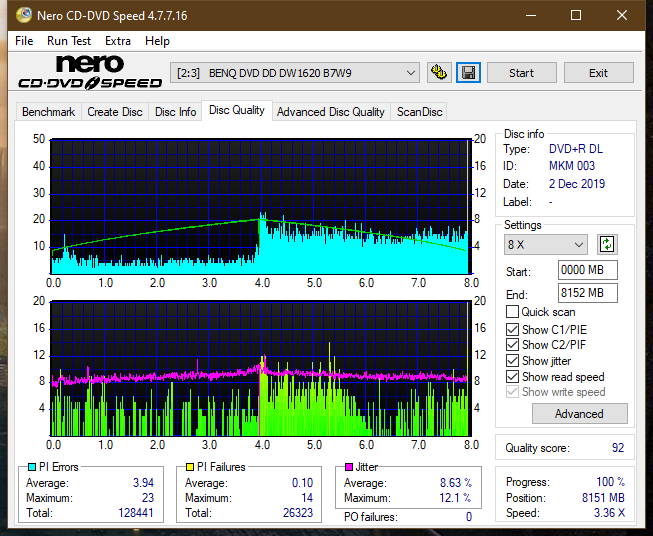Viewport: 653px width, 536px height.
Task: Click the Nero CD-DVD Speed logo
Action: pos(90,72)
